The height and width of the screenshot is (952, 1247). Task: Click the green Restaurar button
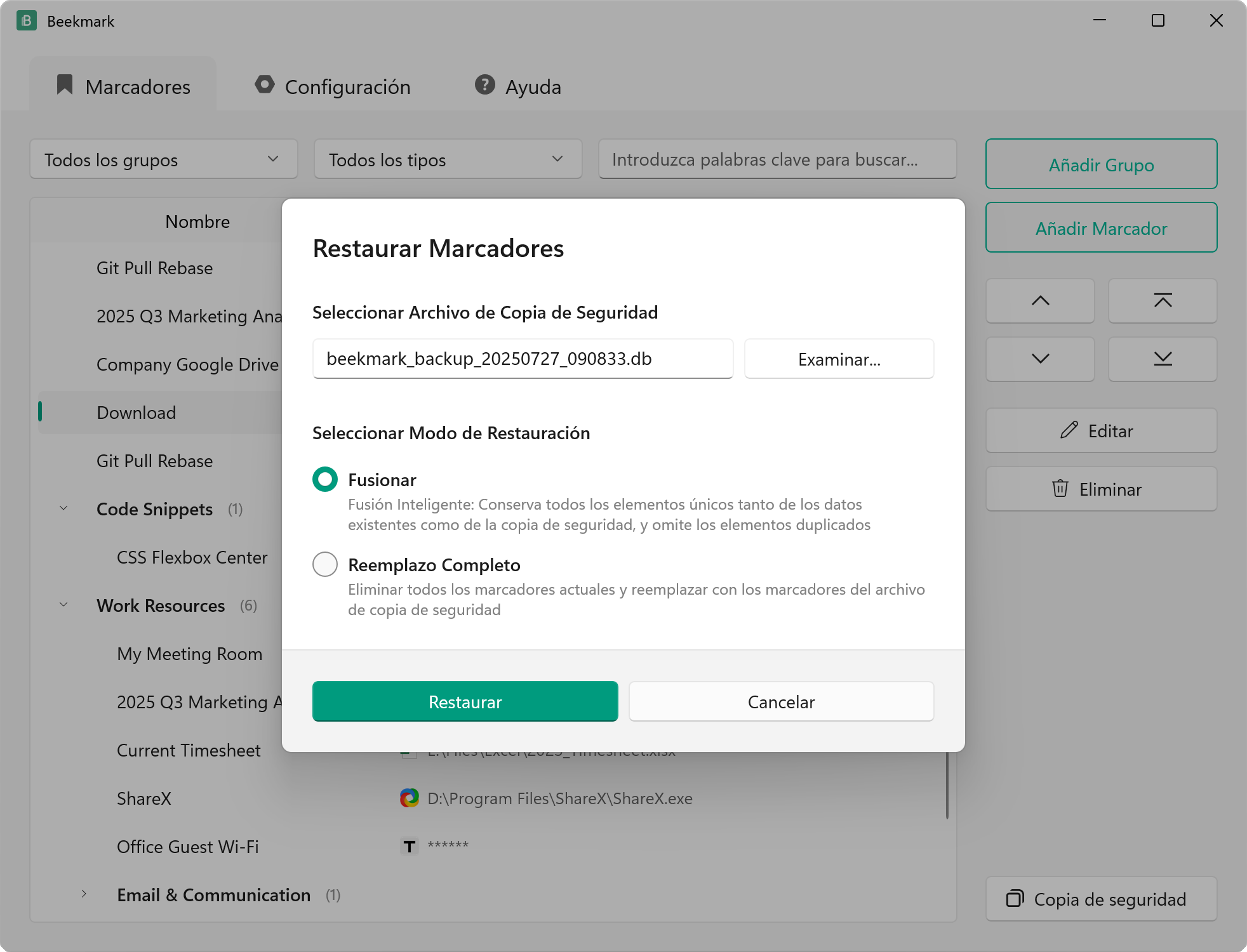465,701
